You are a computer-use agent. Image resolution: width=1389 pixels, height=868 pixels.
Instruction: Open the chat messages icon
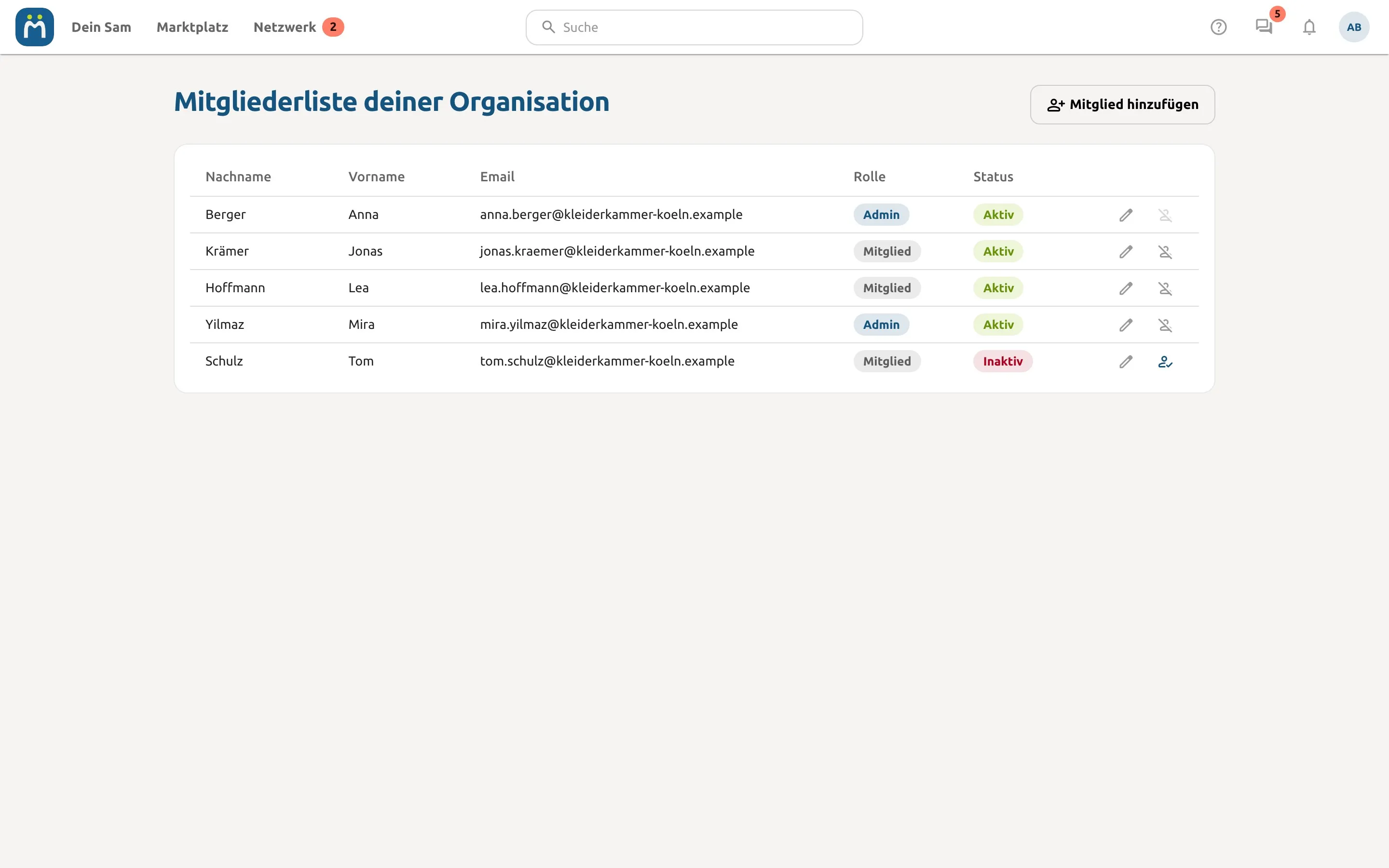[1263, 27]
